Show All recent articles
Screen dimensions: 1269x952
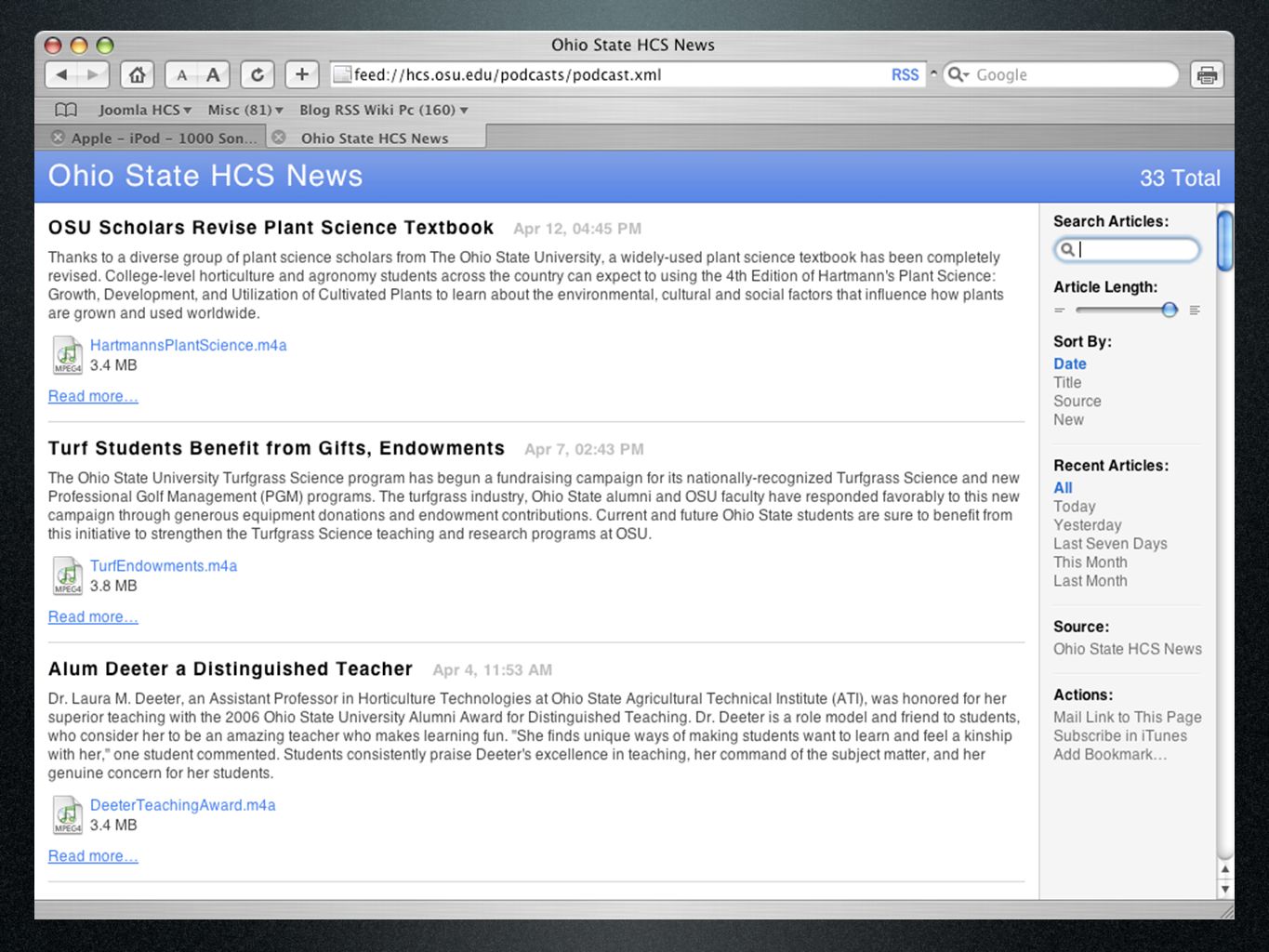click(x=1063, y=488)
